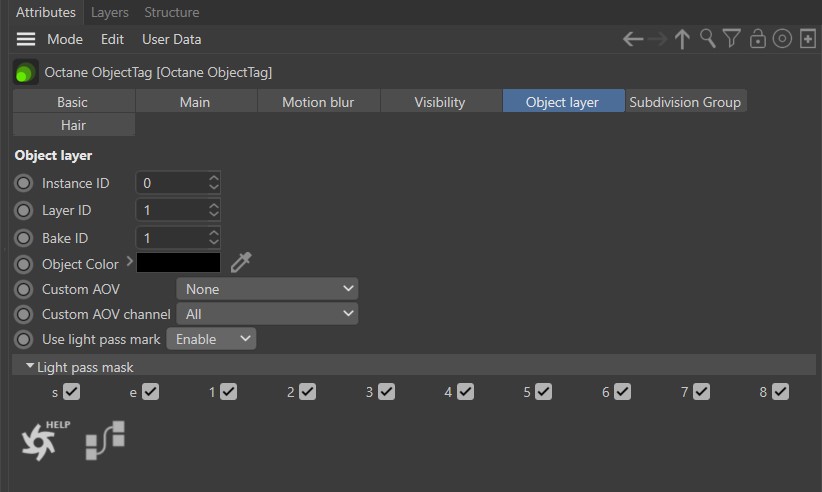Uncheck light pass mask 4 checkbox
Image resolution: width=822 pixels, height=492 pixels.
[466, 391]
